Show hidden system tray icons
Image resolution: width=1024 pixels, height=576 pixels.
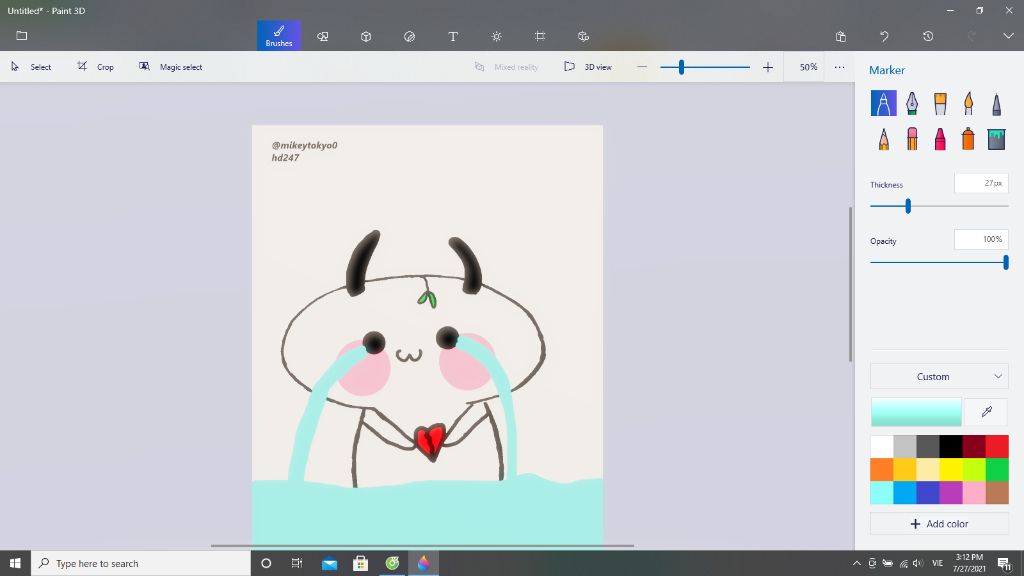pos(857,563)
